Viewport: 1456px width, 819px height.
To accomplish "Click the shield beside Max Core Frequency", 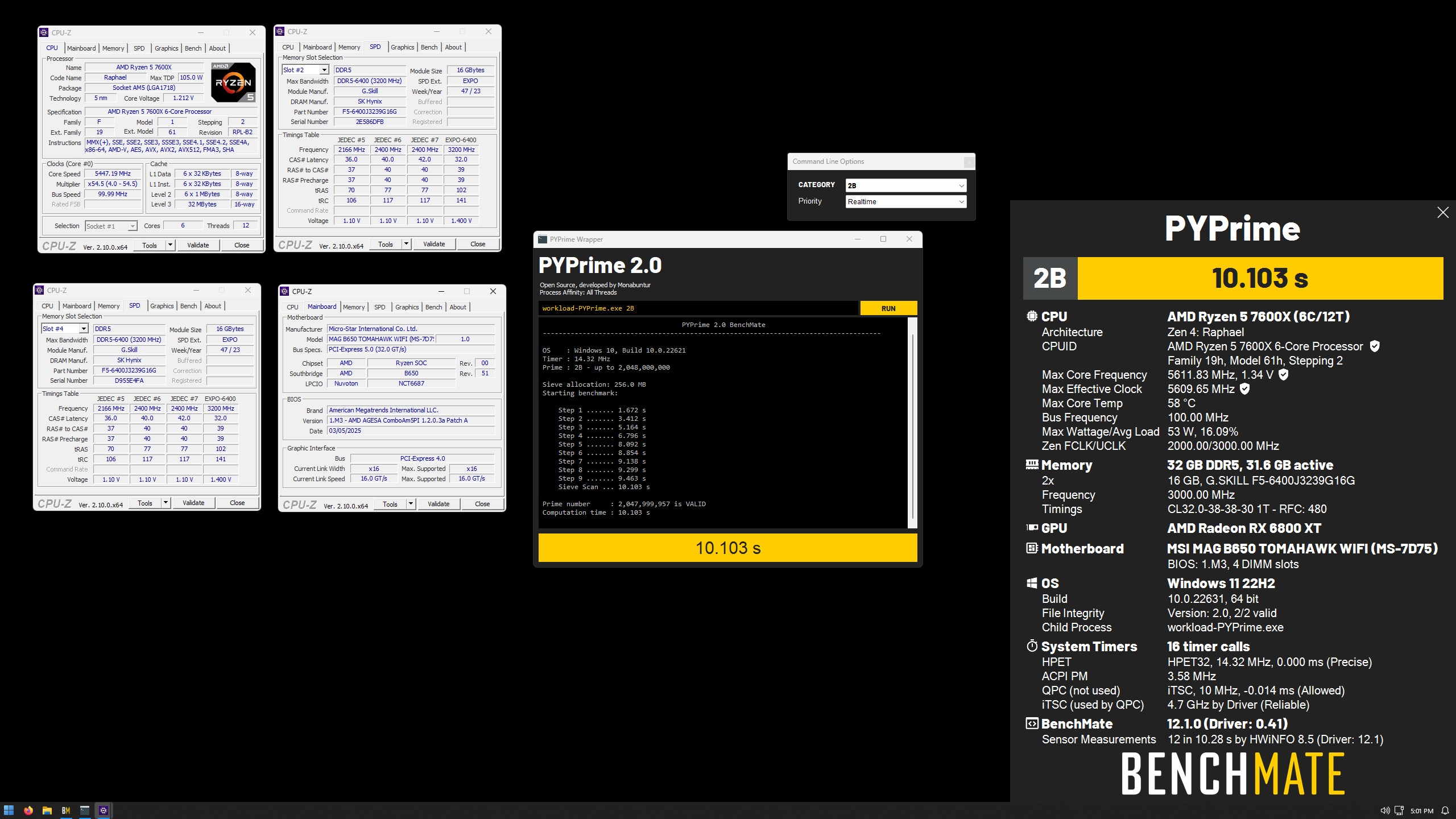I will click(x=1284, y=375).
